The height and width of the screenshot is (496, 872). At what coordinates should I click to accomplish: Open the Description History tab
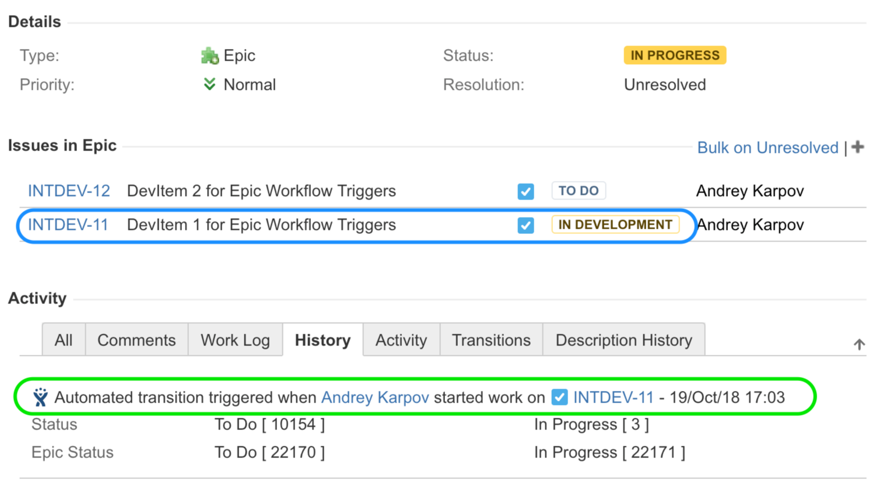(x=623, y=340)
